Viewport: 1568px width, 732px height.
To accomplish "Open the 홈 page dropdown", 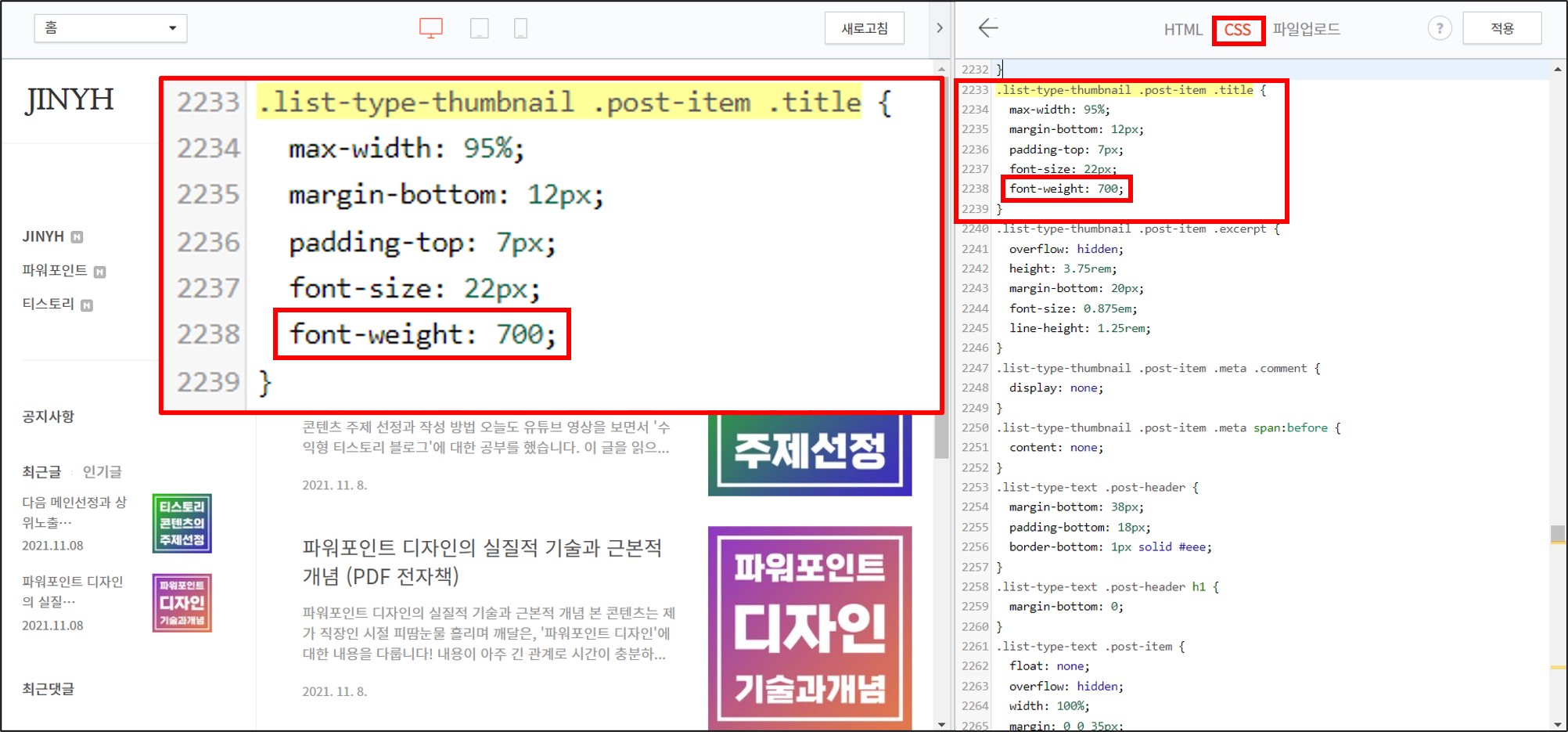I will click(x=110, y=28).
